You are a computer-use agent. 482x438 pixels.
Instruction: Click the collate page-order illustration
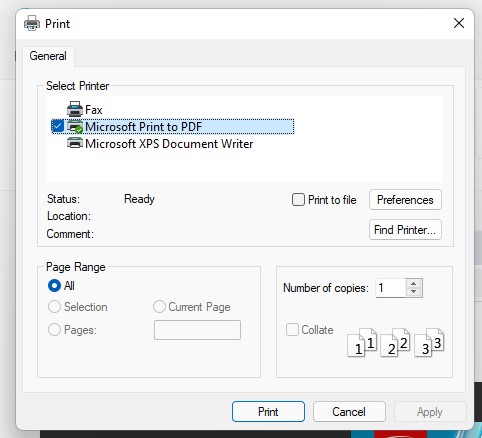coord(396,342)
